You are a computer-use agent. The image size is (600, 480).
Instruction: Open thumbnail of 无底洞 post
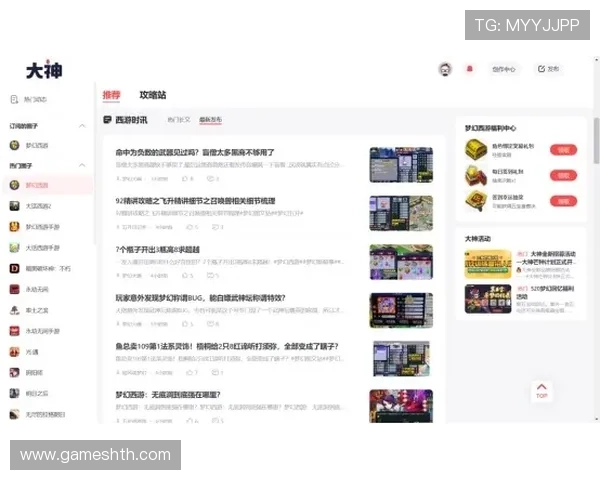click(x=401, y=406)
